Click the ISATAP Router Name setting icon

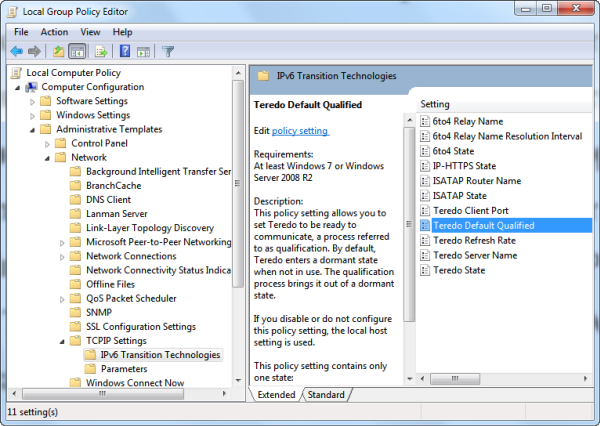click(x=425, y=181)
